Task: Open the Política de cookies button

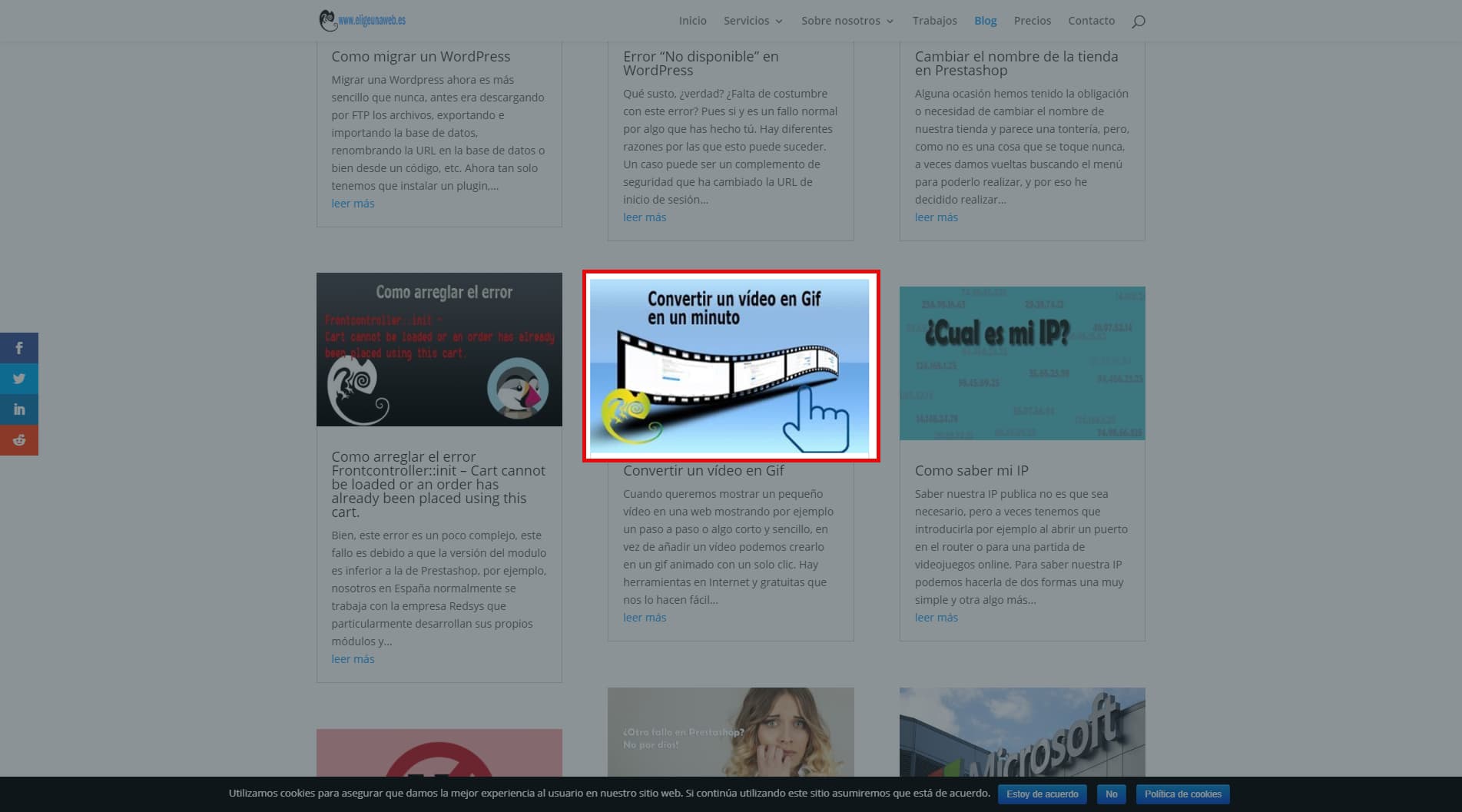Action: tap(1182, 794)
